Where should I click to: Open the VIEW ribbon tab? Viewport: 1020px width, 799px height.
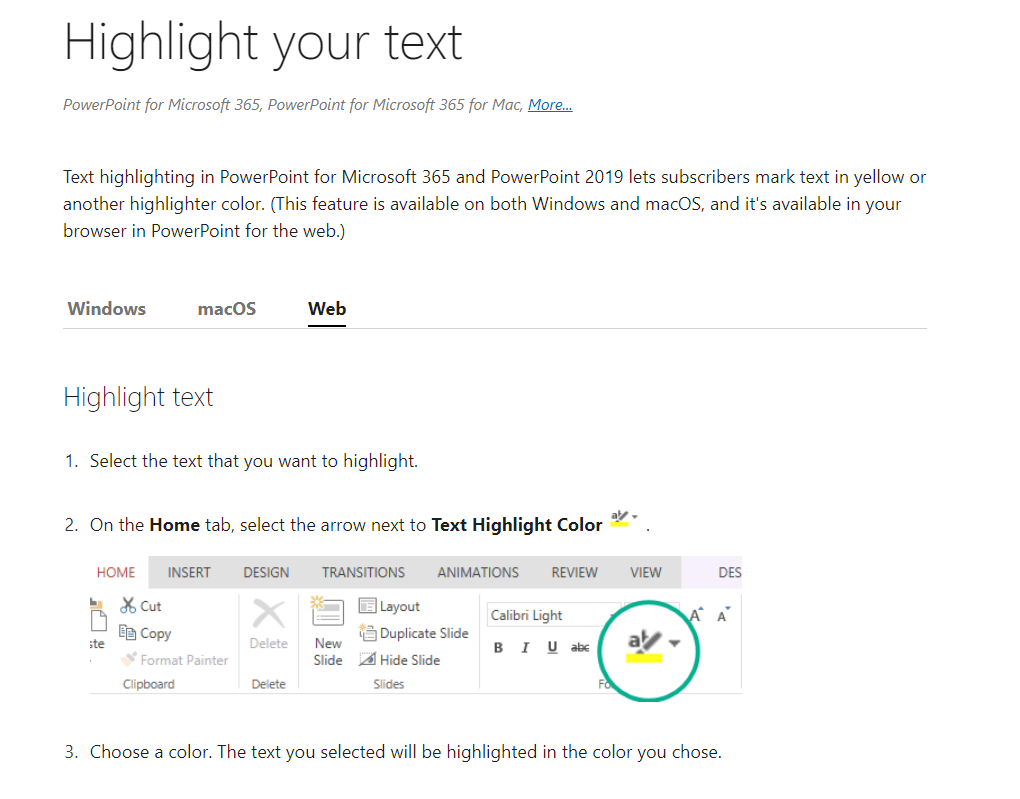(x=645, y=573)
